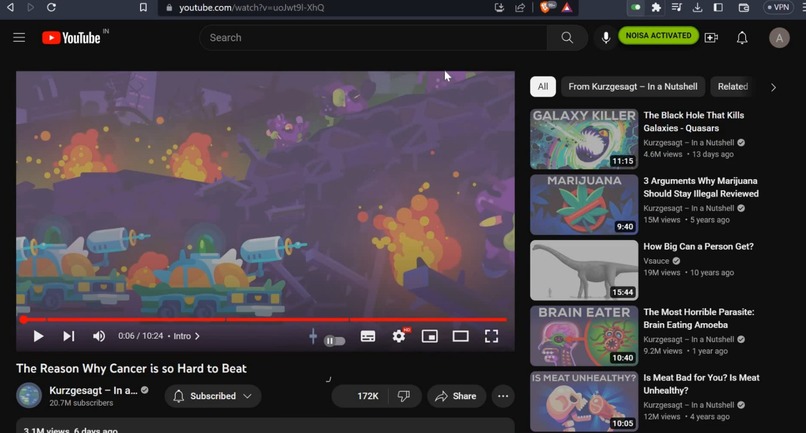Image resolution: width=806 pixels, height=433 pixels.
Task: Open the dinosaur thumbnail from Vsauce
Action: pos(584,270)
